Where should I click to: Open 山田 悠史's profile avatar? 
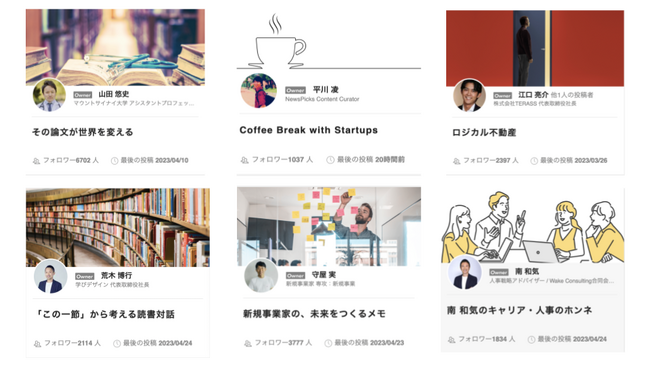49,95
